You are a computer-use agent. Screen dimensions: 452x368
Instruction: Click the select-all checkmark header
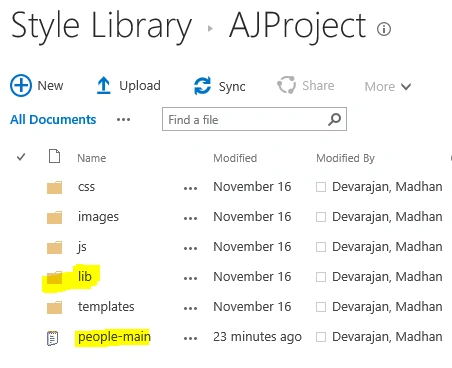click(21, 156)
